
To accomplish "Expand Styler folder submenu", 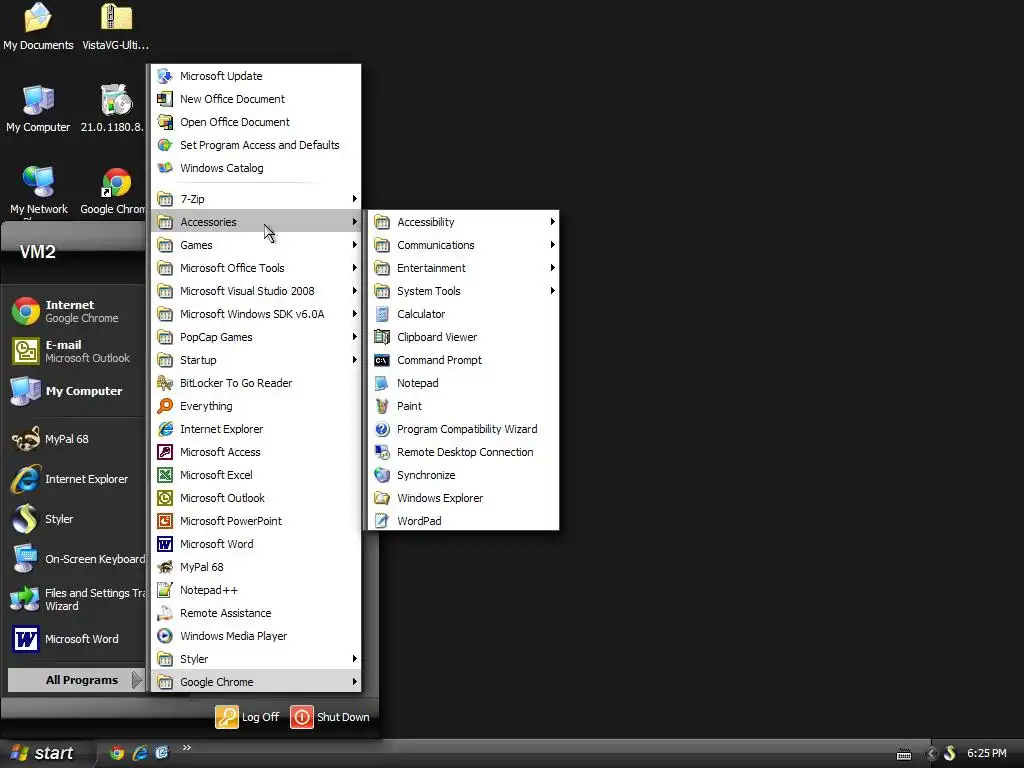I will [x=256, y=659].
